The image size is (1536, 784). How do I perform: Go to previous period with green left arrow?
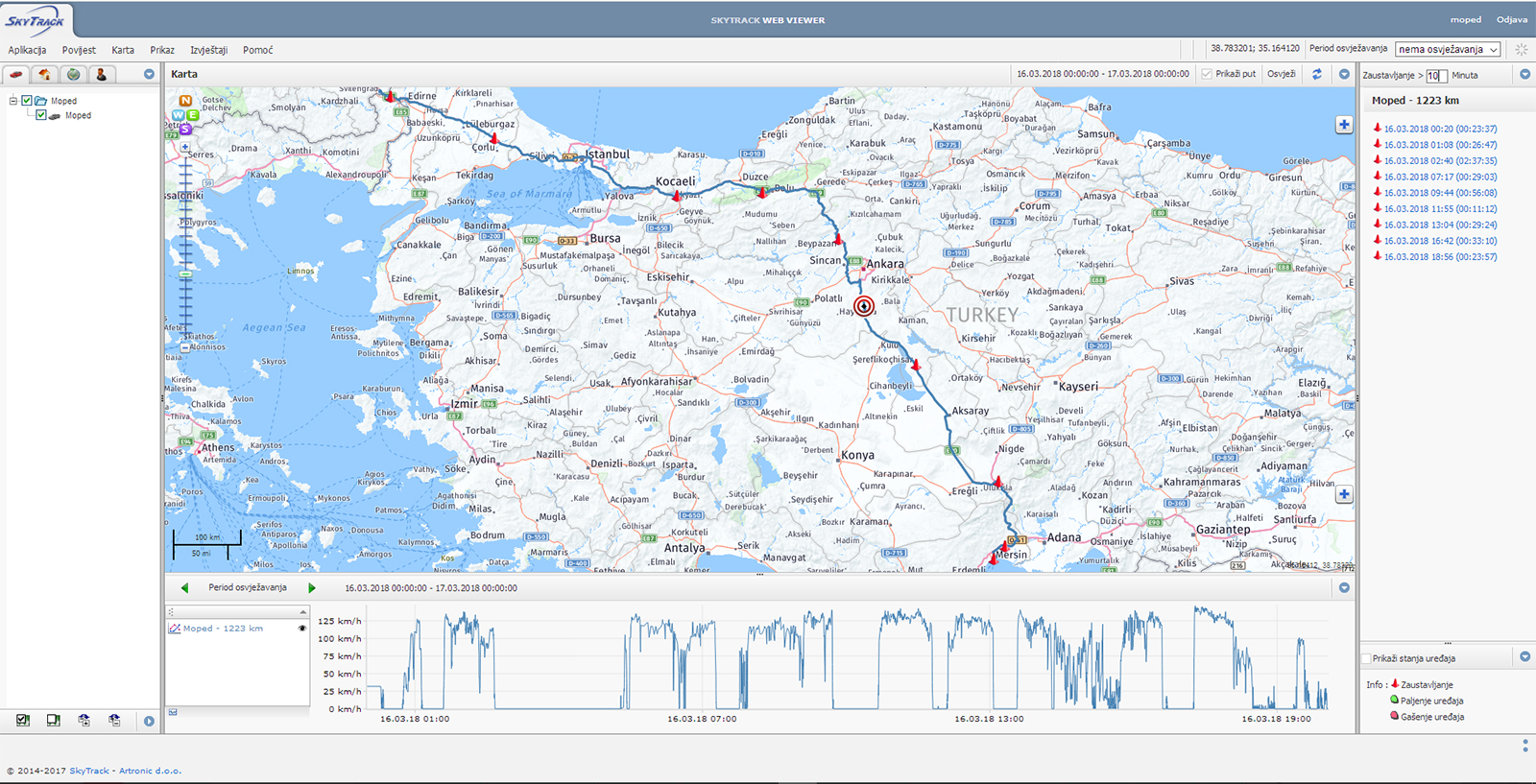pyautogui.click(x=184, y=587)
